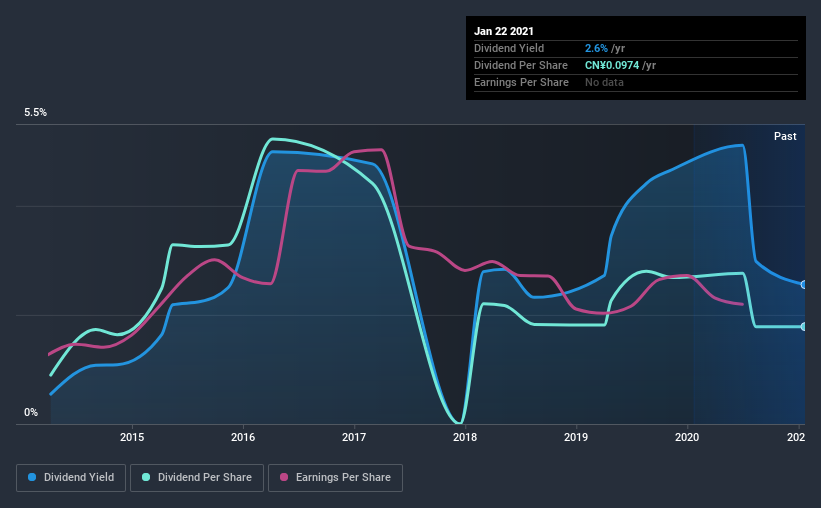Toggle the Earnings Per Share legend button
The height and width of the screenshot is (508, 821).
[335, 478]
